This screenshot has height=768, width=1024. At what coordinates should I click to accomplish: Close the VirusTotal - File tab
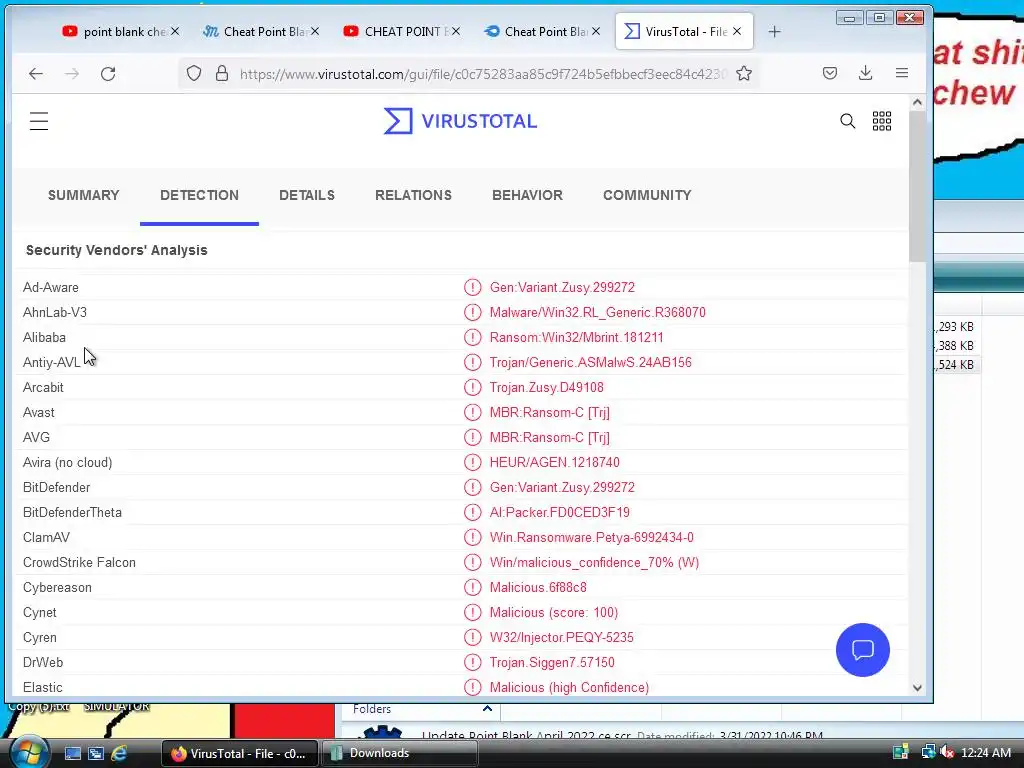(737, 31)
